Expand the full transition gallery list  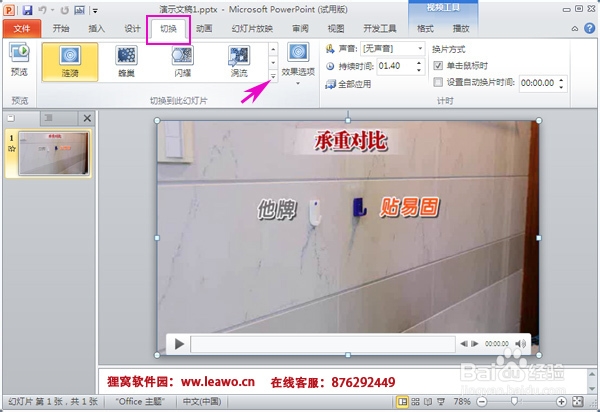click(273, 76)
